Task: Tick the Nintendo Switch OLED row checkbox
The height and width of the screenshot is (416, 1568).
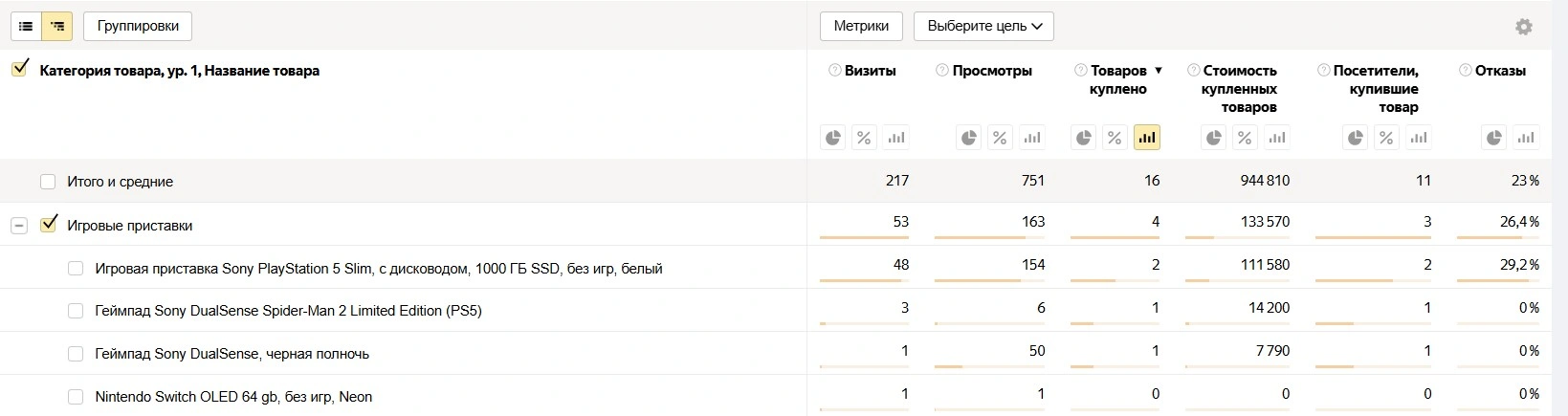Action: point(76,397)
